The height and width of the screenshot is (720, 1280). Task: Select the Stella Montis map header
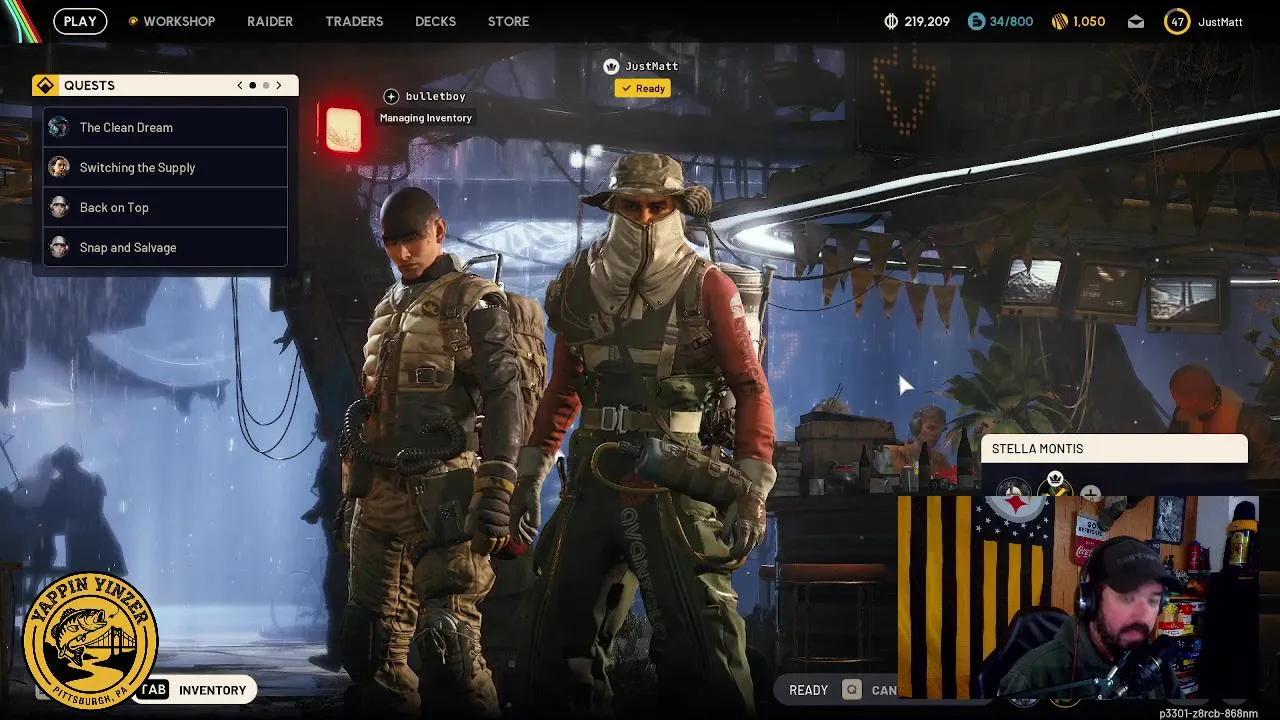[1115, 449]
